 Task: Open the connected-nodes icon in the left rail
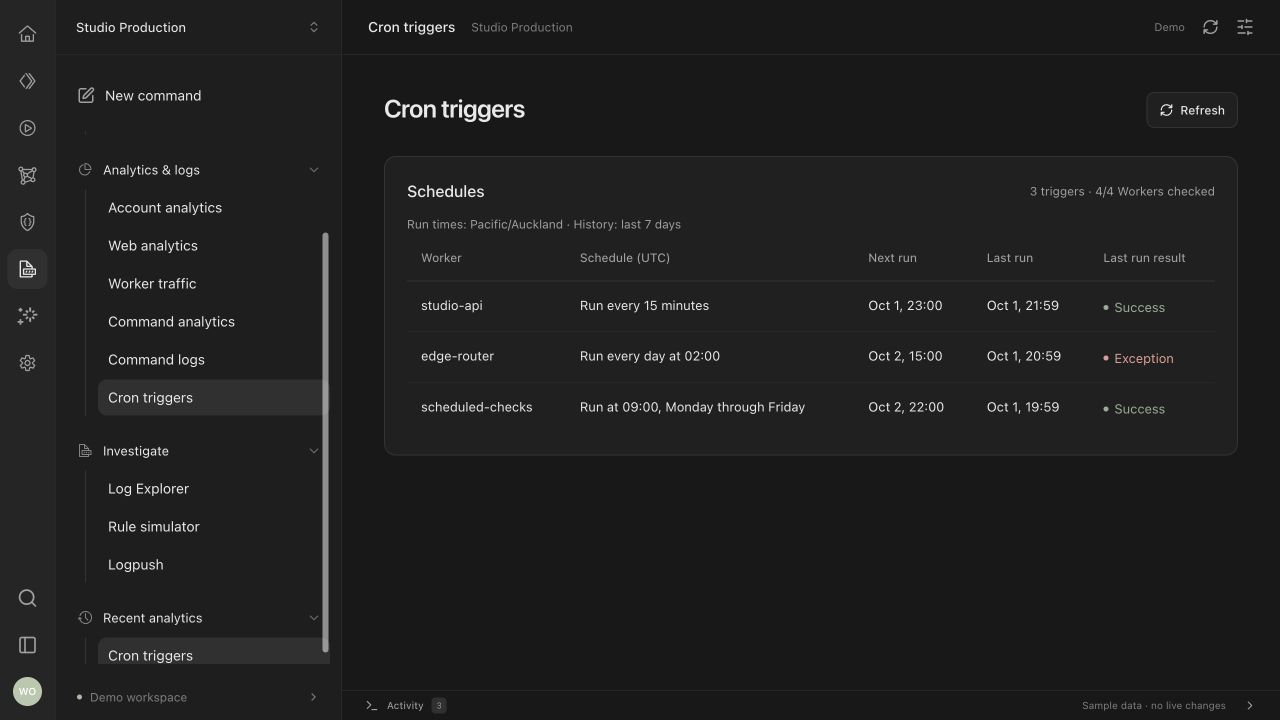click(27, 175)
